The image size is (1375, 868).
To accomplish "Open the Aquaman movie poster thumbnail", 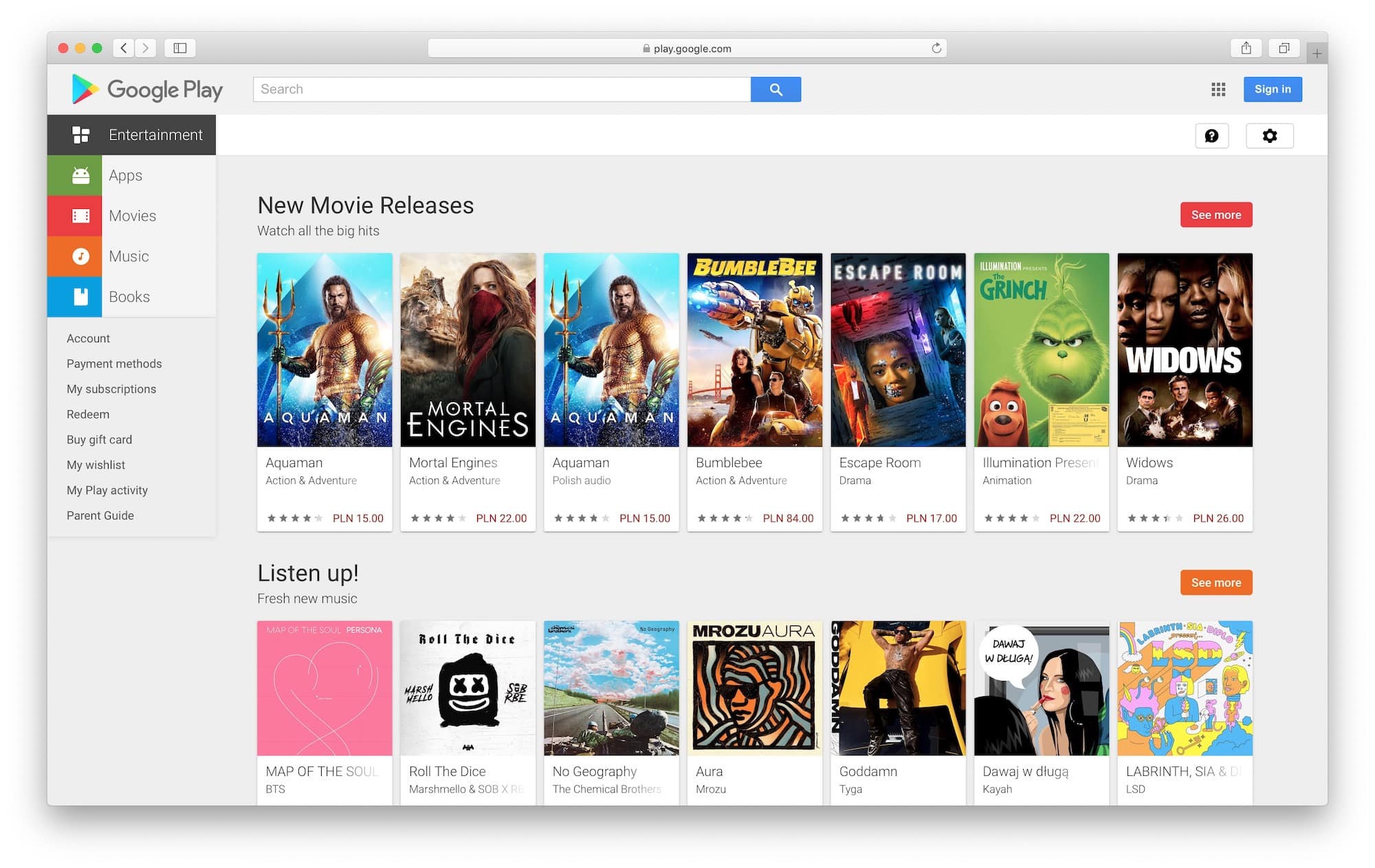I will (324, 350).
